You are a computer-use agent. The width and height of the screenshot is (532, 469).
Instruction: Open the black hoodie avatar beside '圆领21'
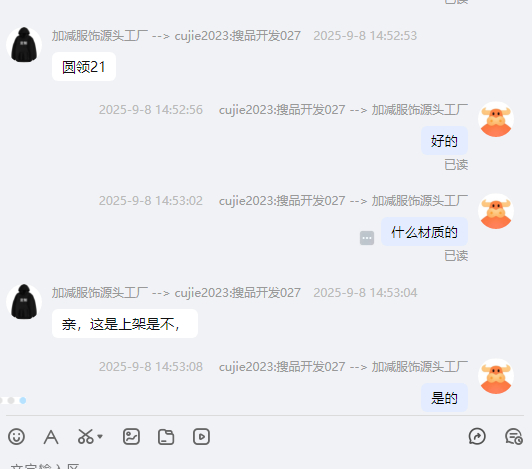click(x=24, y=45)
